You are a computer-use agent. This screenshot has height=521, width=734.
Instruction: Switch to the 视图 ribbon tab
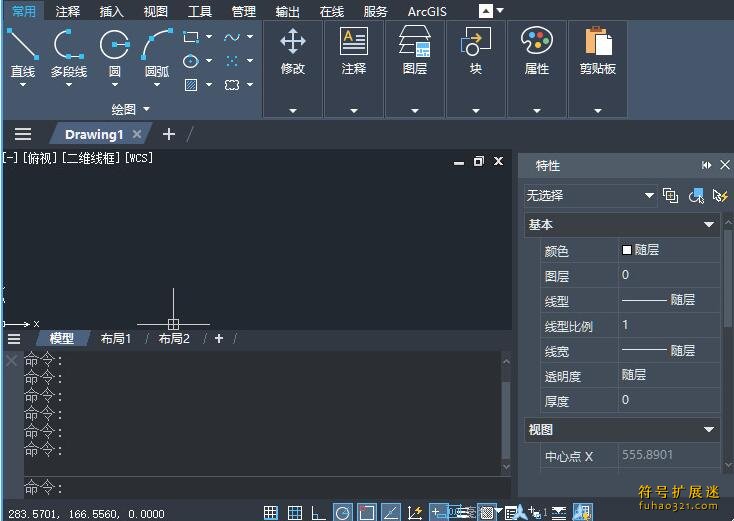tap(155, 11)
